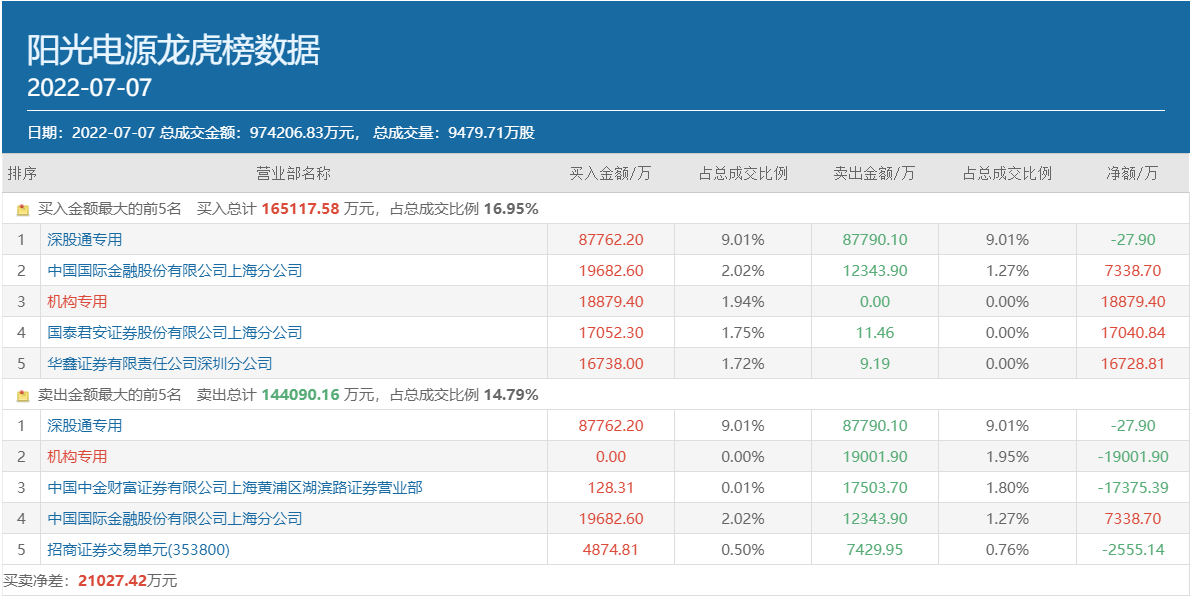The width and height of the screenshot is (1190, 597).
Task: Select 机构专用 link in the sell top-5 list
Action: pos(77,457)
